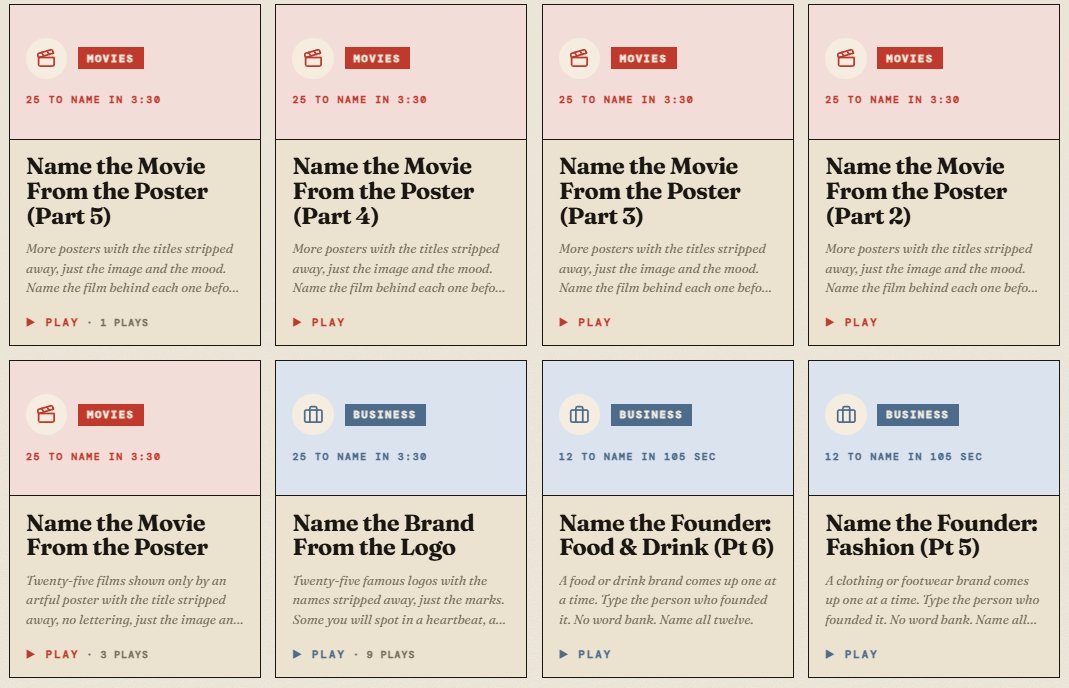Screen dimensions: 1069x688
Task: Select the Business tag on the Fashion (Pt 5) card
Action: pos(918,415)
